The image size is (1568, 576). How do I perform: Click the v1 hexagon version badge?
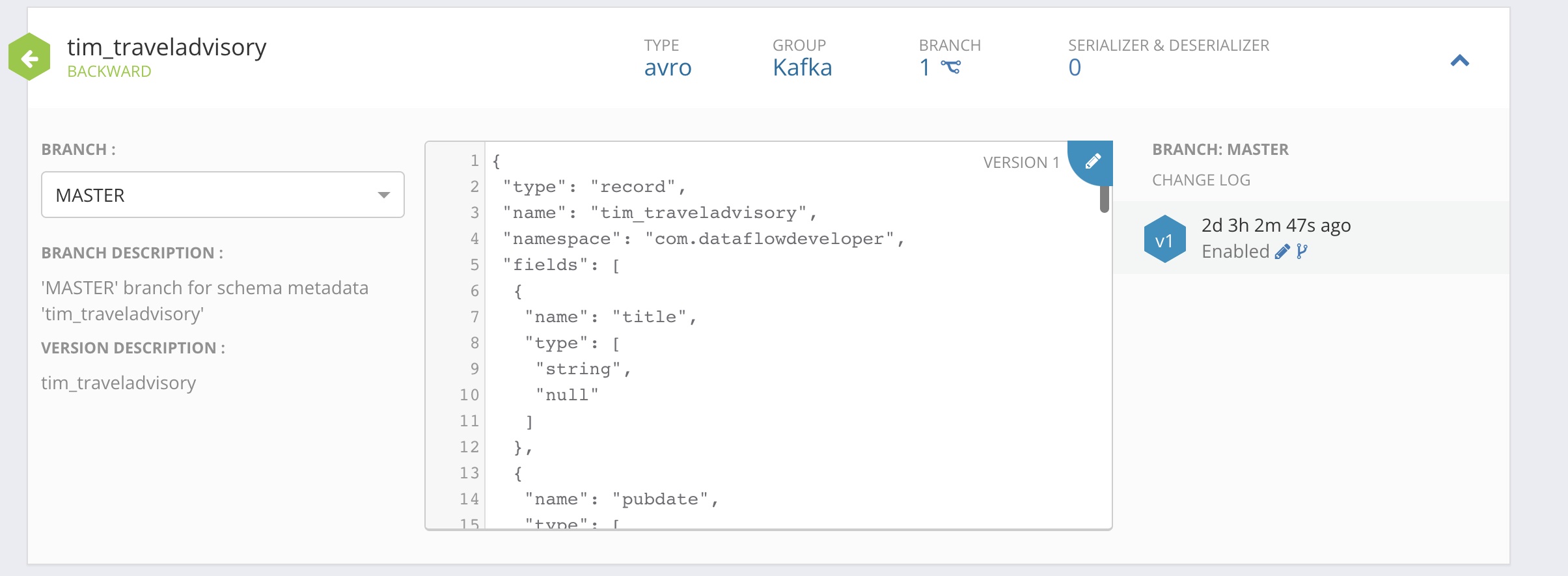1164,240
